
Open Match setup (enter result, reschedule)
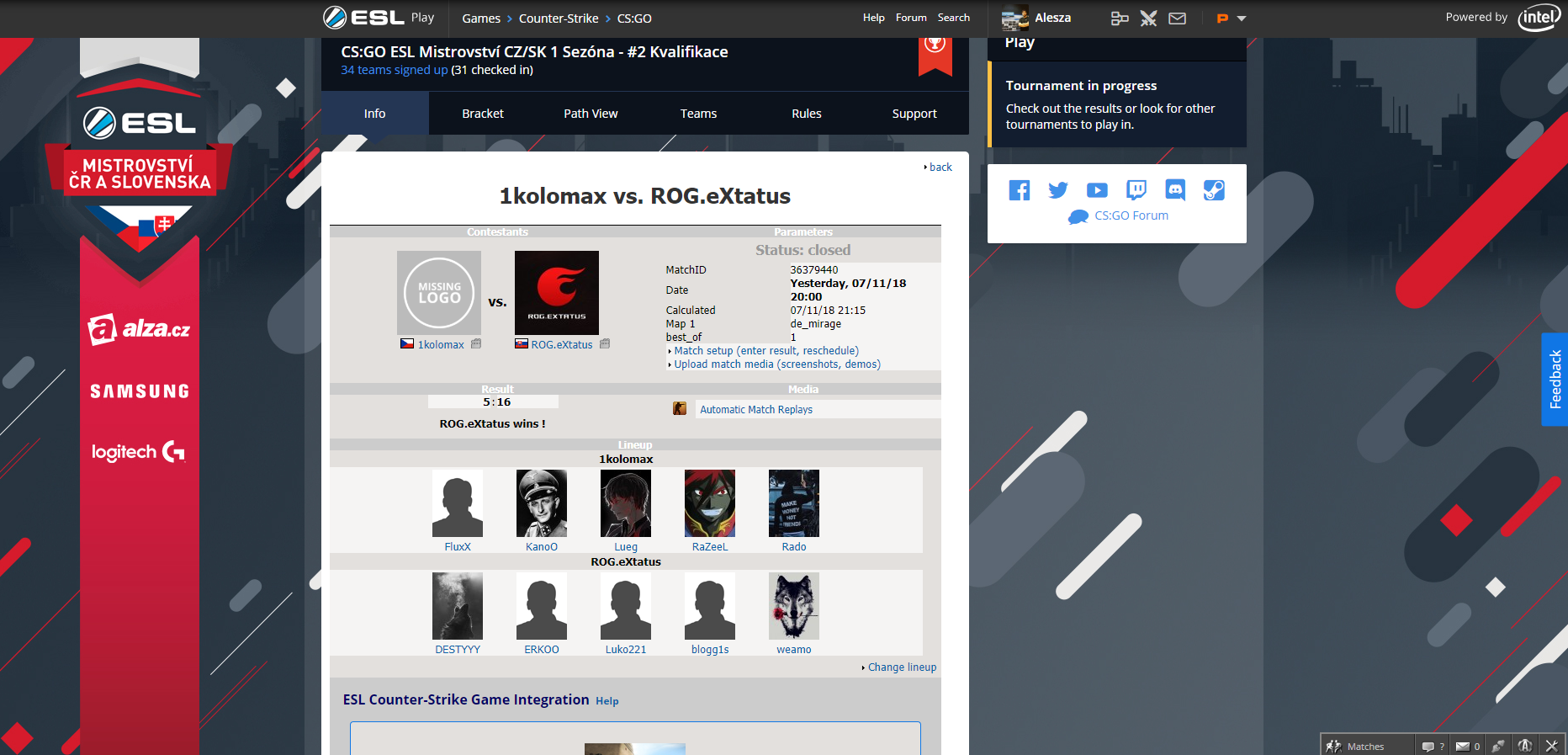(x=766, y=351)
